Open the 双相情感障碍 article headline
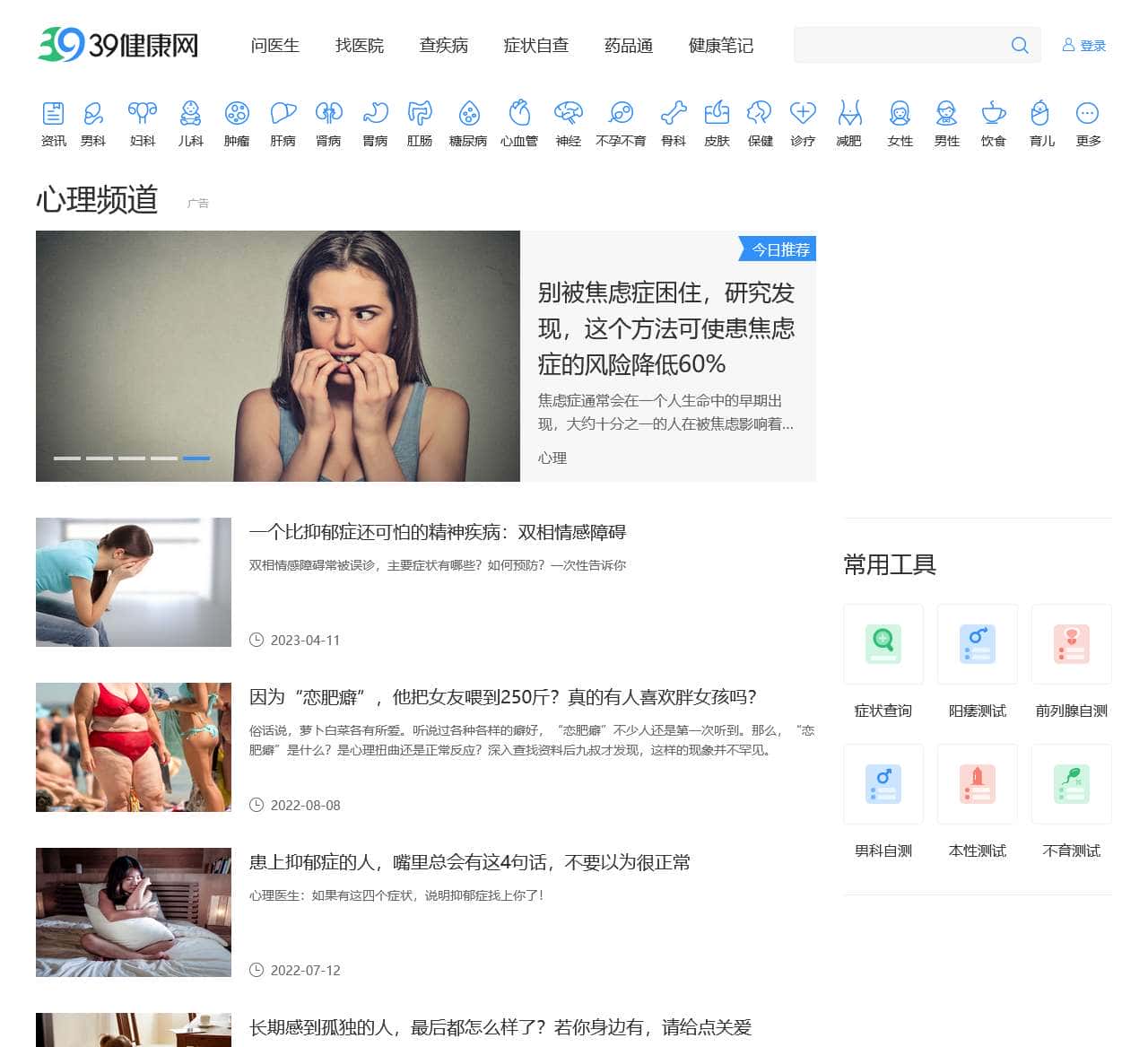This screenshot has width=1148, height=1047. point(438,532)
